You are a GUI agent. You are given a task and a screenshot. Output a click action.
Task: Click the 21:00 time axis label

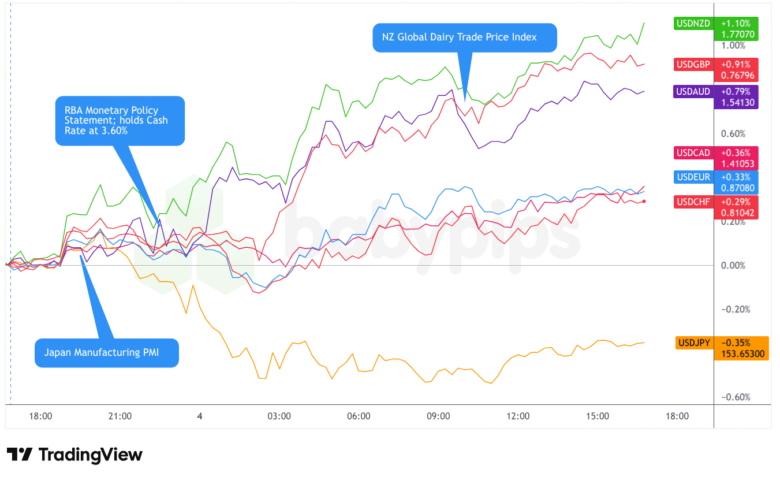click(x=120, y=415)
